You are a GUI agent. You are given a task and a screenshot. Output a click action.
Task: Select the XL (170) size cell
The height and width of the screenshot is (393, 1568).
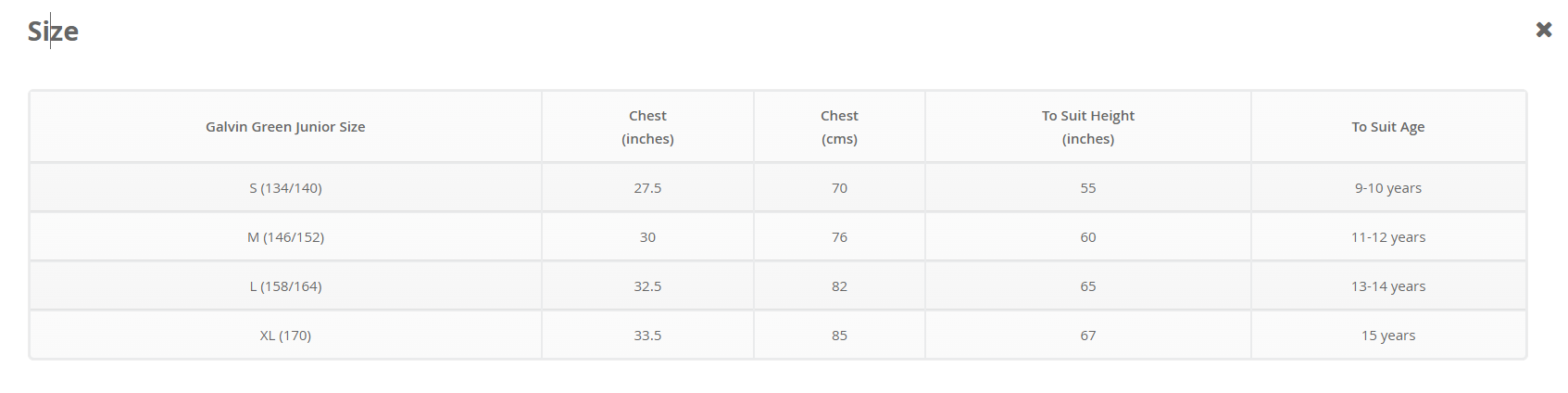(x=285, y=336)
